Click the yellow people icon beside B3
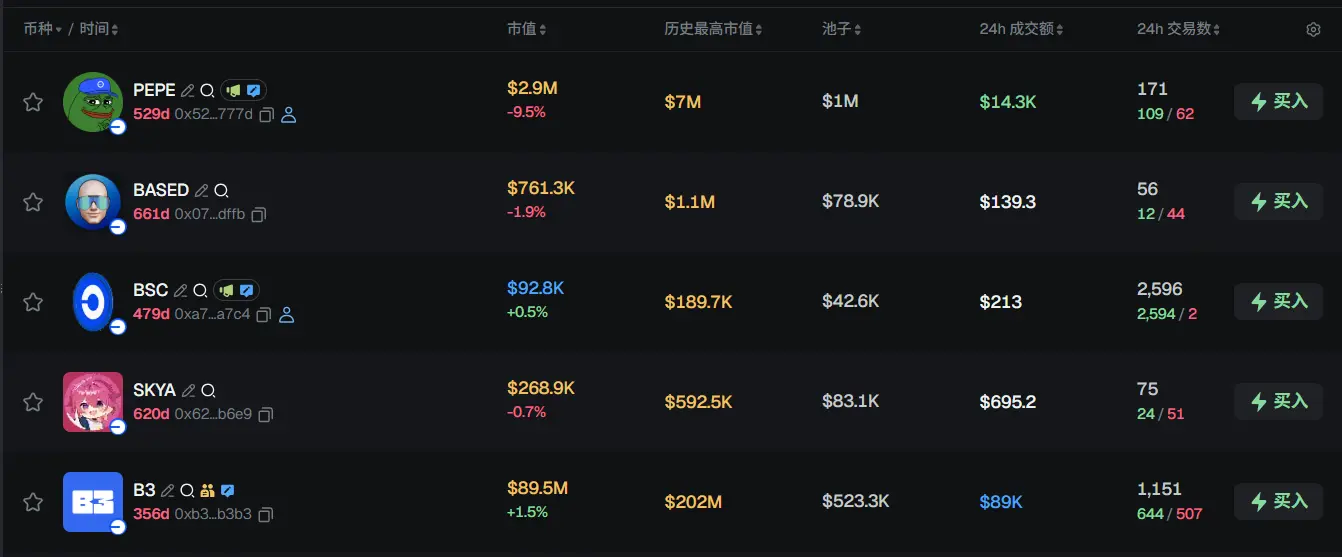Screen dimensions: 1342x557 (x=208, y=490)
